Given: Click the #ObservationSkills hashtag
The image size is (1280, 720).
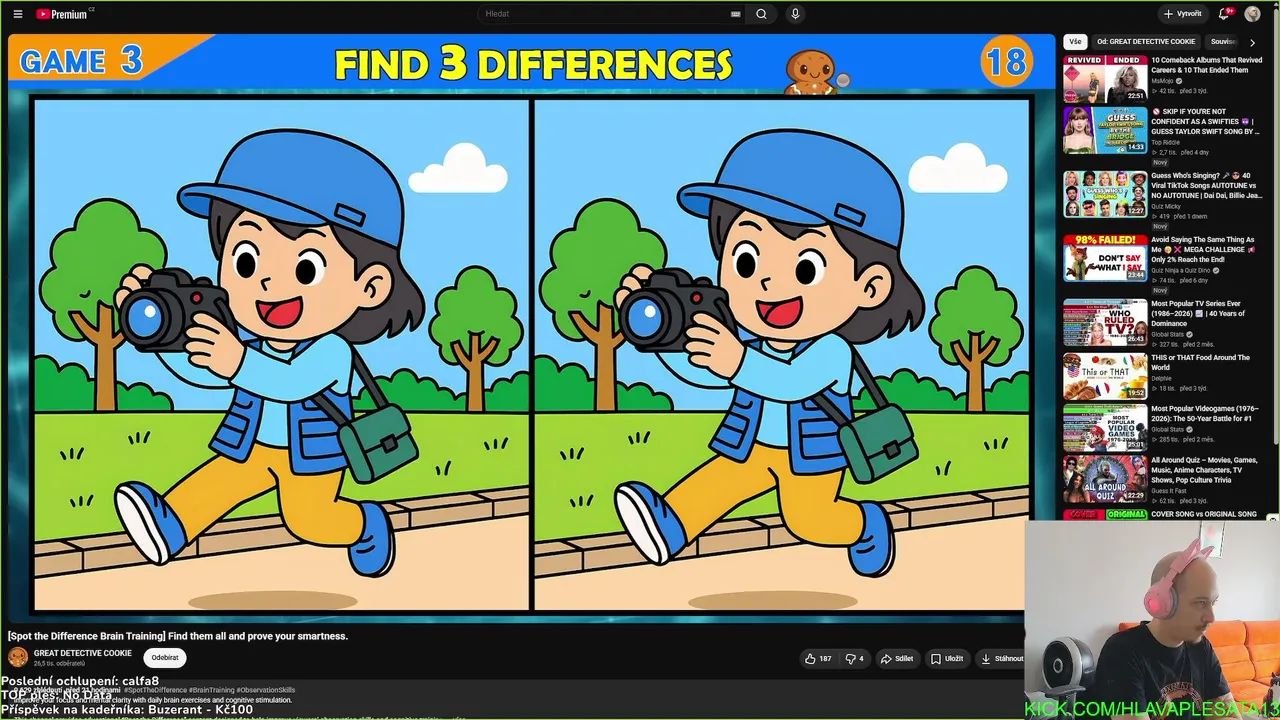Looking at the screenshot, I should [266, 690].
